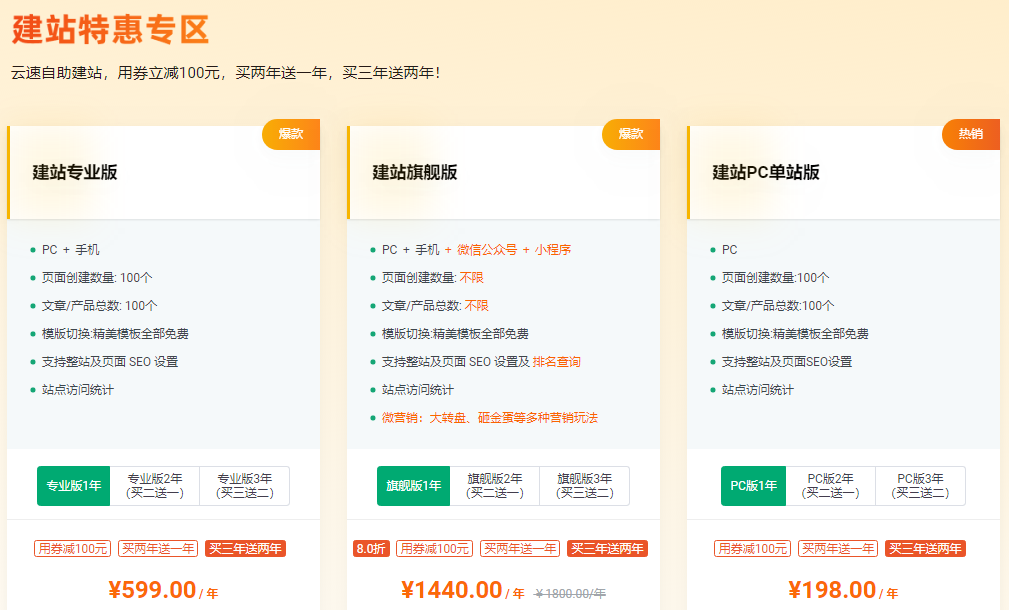Image resolution: width=1009 pixels, height=610 pixels.
Task: Click 文章/产品总数:100个 in PC单站版 card
Action: click(778, 306)
